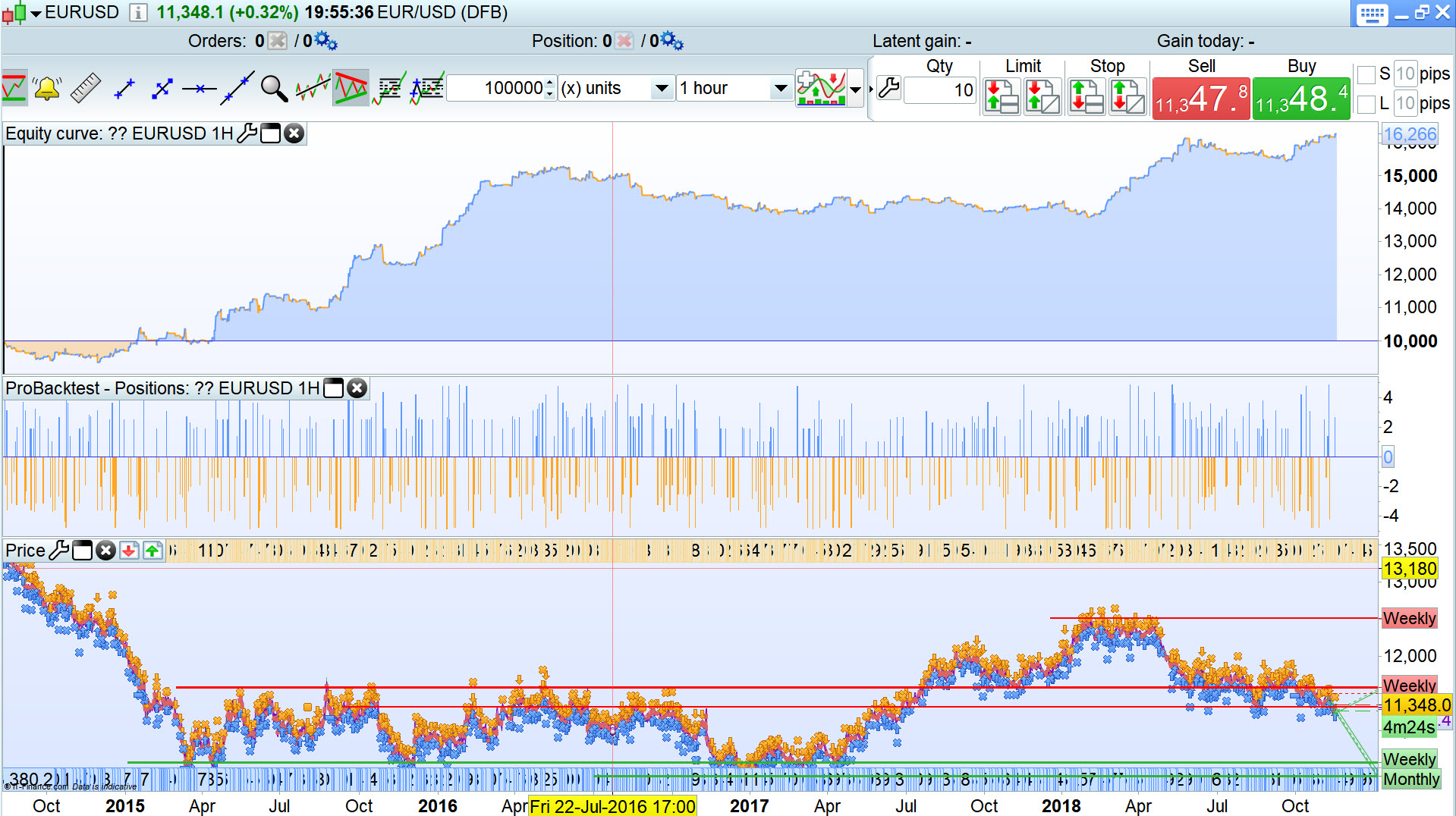Open the indicators and trading systems button

coord(821,88)
